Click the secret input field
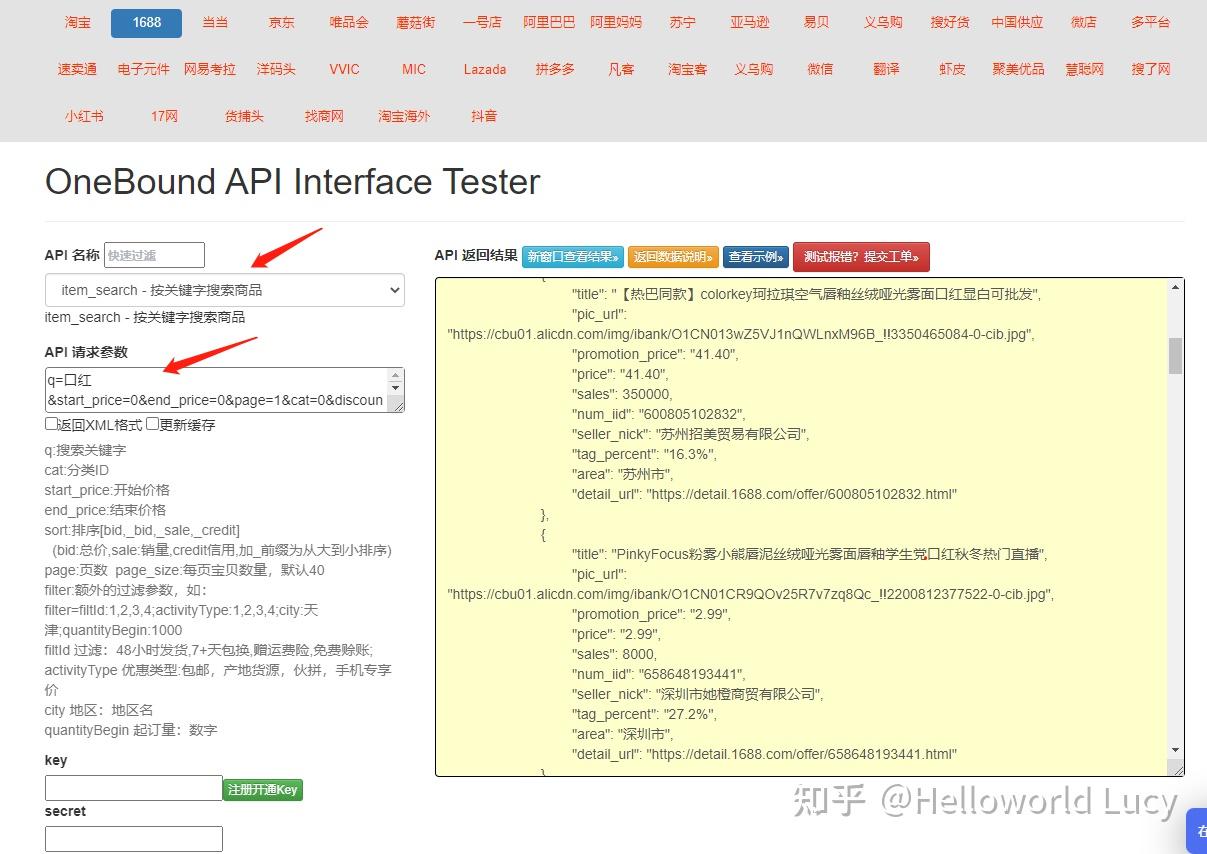 coord(133,839)
